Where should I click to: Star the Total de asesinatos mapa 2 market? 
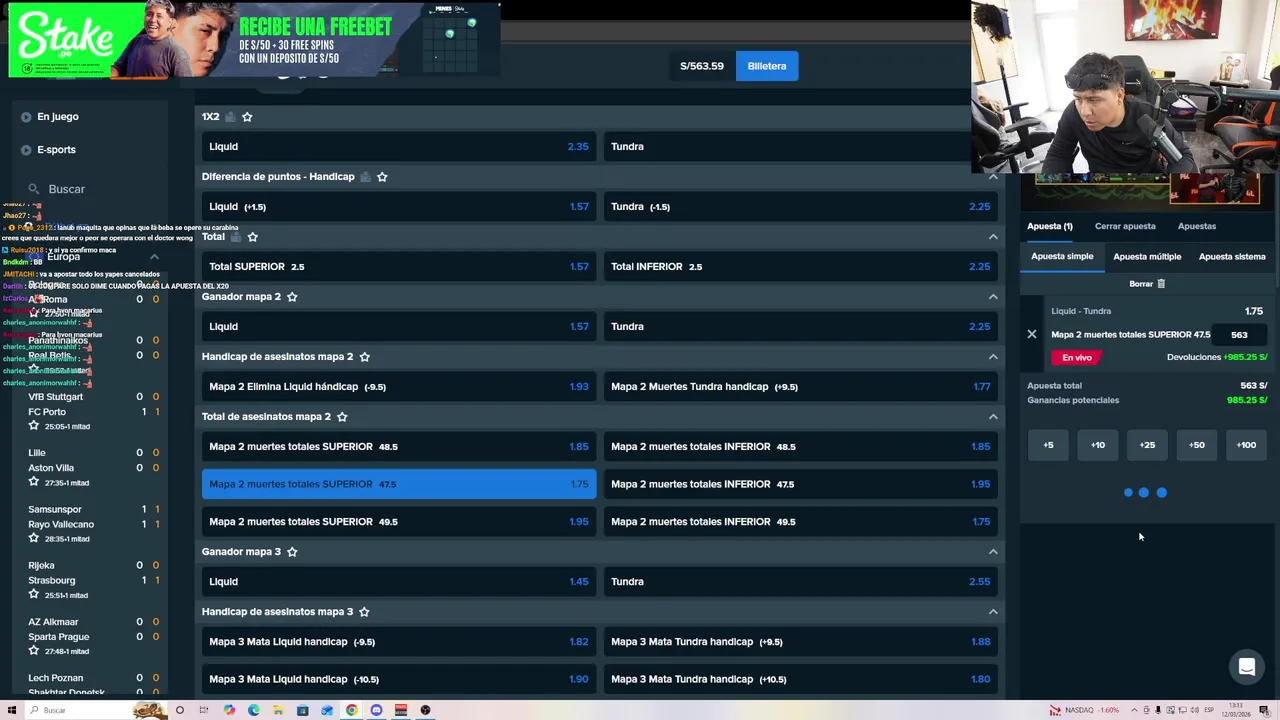coord(342,417)
